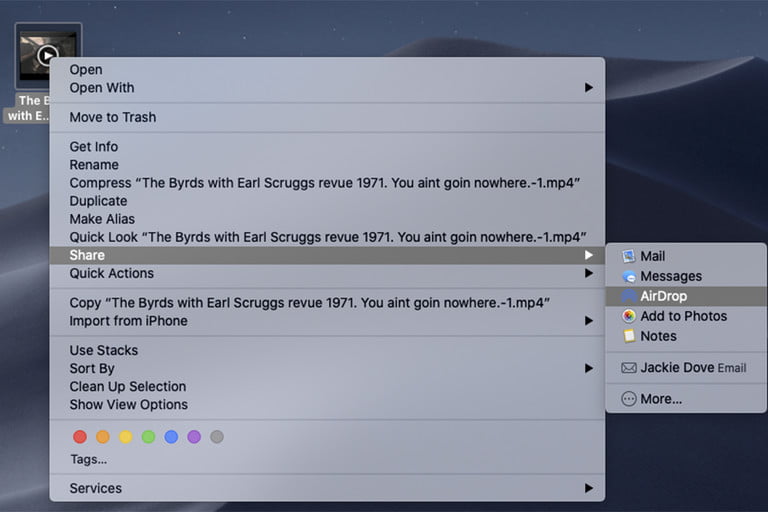Apply the orange color tag
The height and width of the screenshot is (512, 768).
tap(103, 437)
